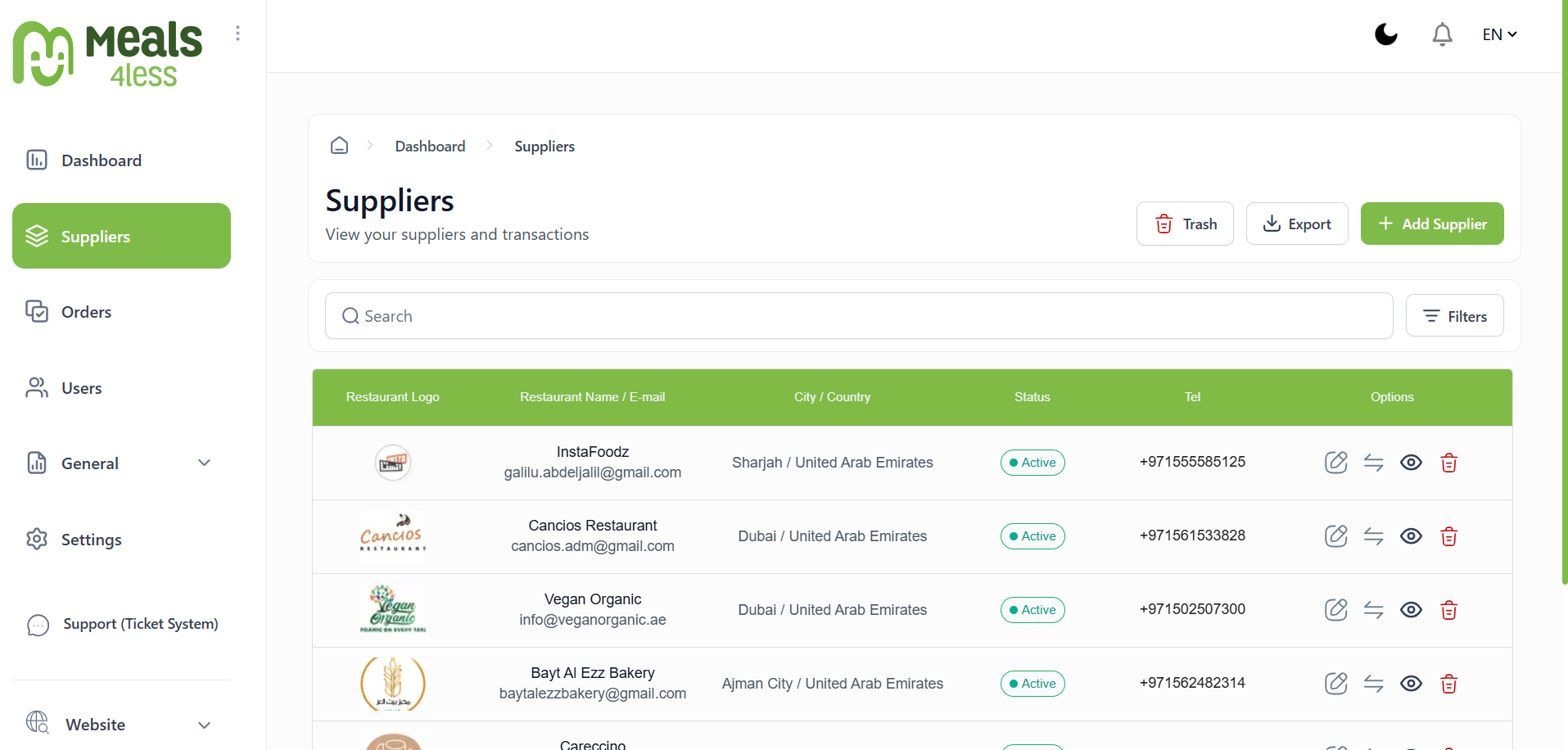Screen dimensions: 1568x750
Task: Click the City / Country column header
Action: [833, 397]
